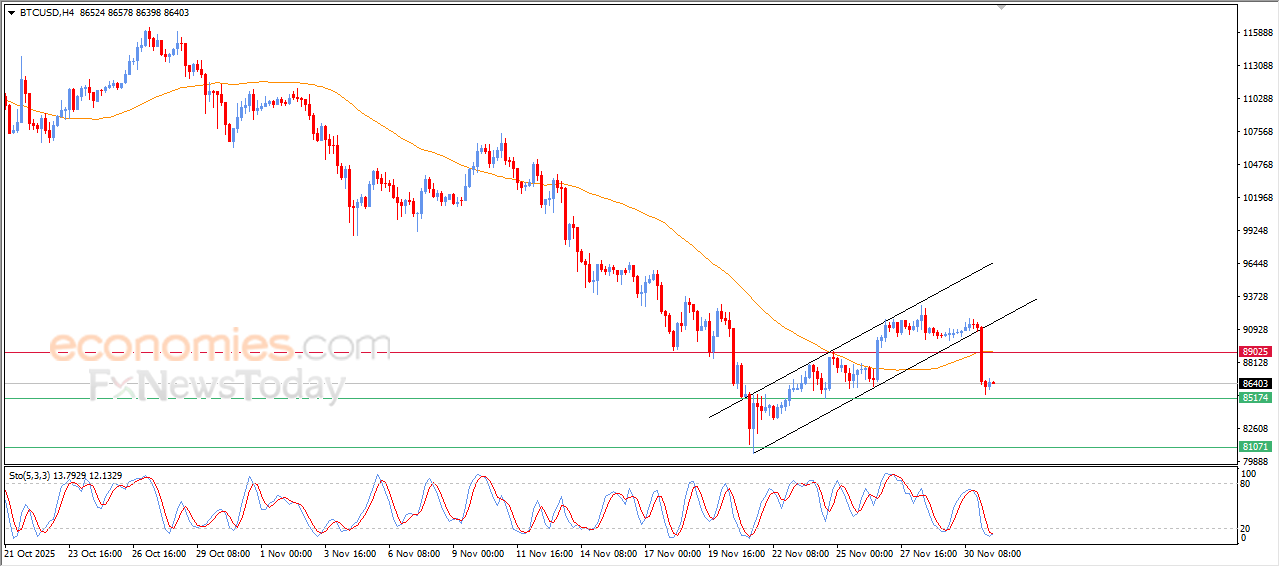Image resolution: width=1280 pixels, height=567 pixels.
Task: Select the red 89025 price label
Action: point(1254,352)
